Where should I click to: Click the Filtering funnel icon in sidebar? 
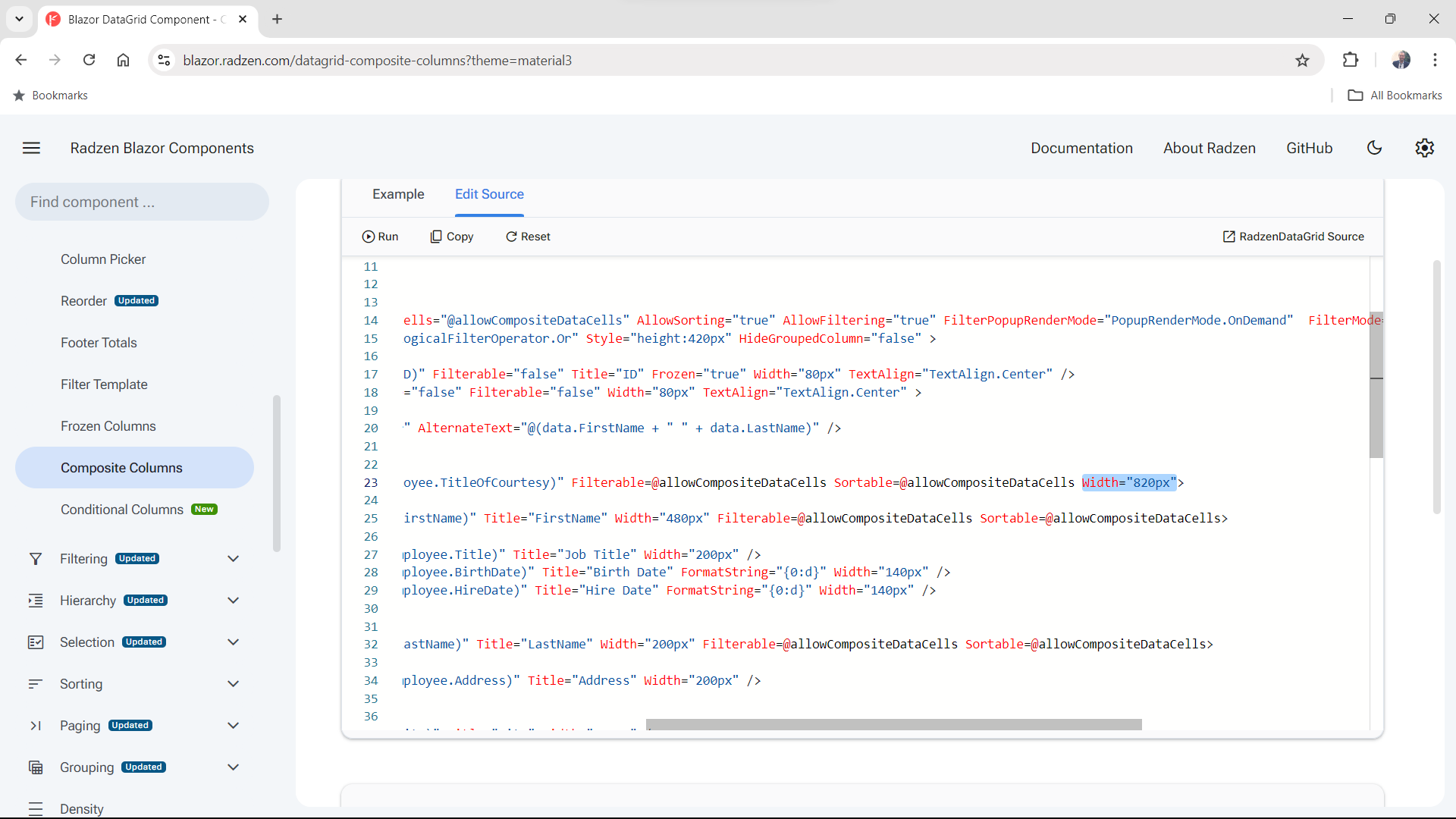click(x=36, y=558)
